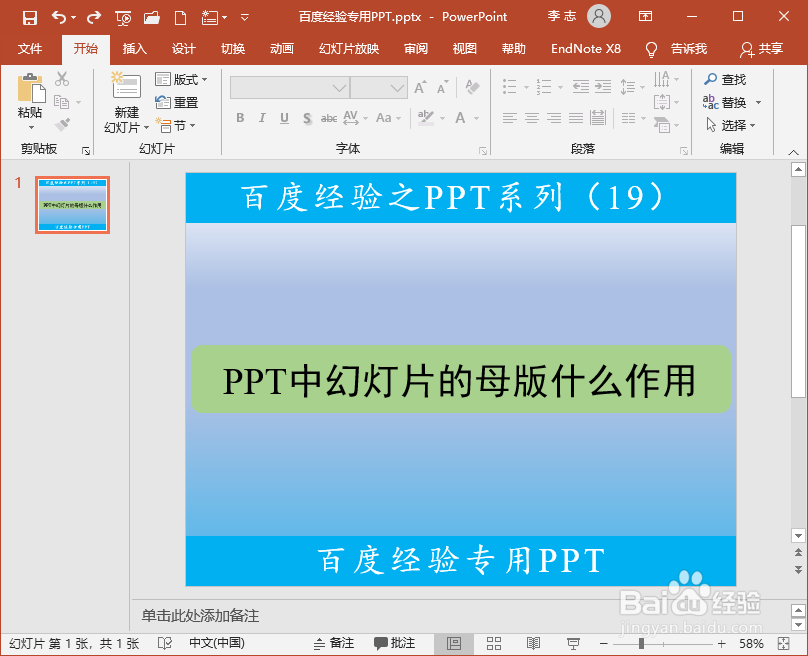808x656 pixels.
Task: Click 重置 to reset the slide
Action: [x=177, y=102]
